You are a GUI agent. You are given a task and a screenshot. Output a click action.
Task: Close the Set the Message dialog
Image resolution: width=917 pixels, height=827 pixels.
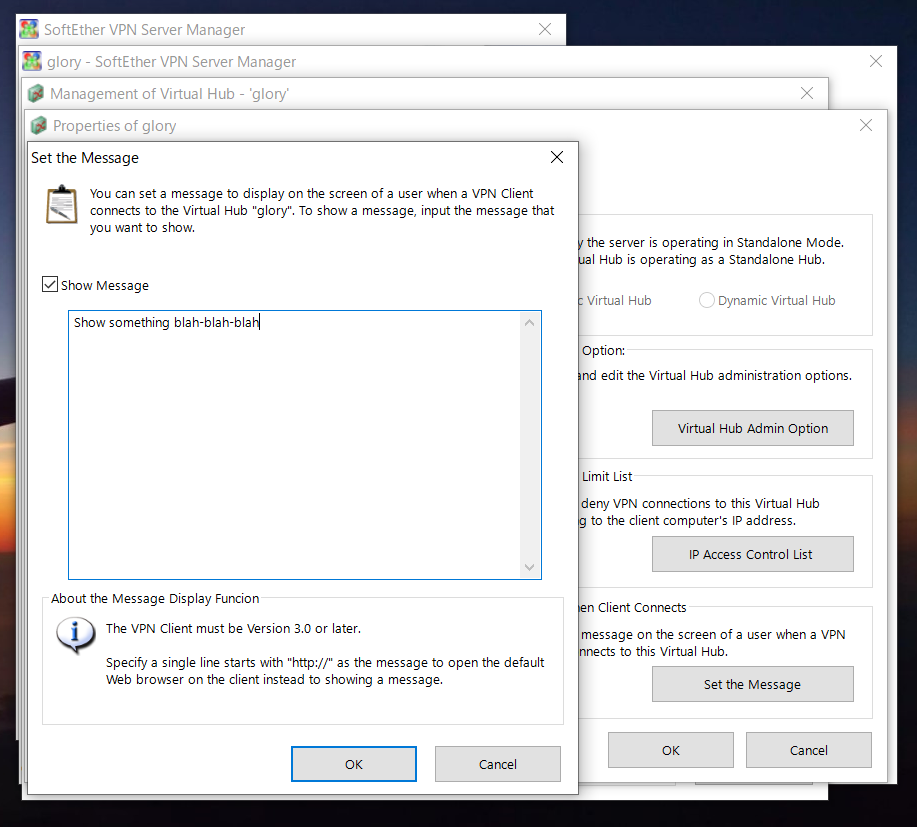click(557, 157)
